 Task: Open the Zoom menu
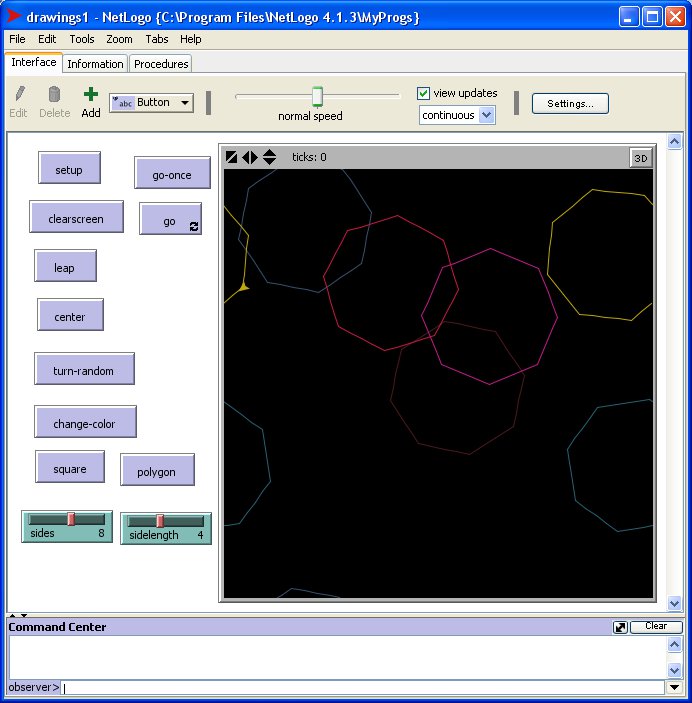tap(119, 39)
